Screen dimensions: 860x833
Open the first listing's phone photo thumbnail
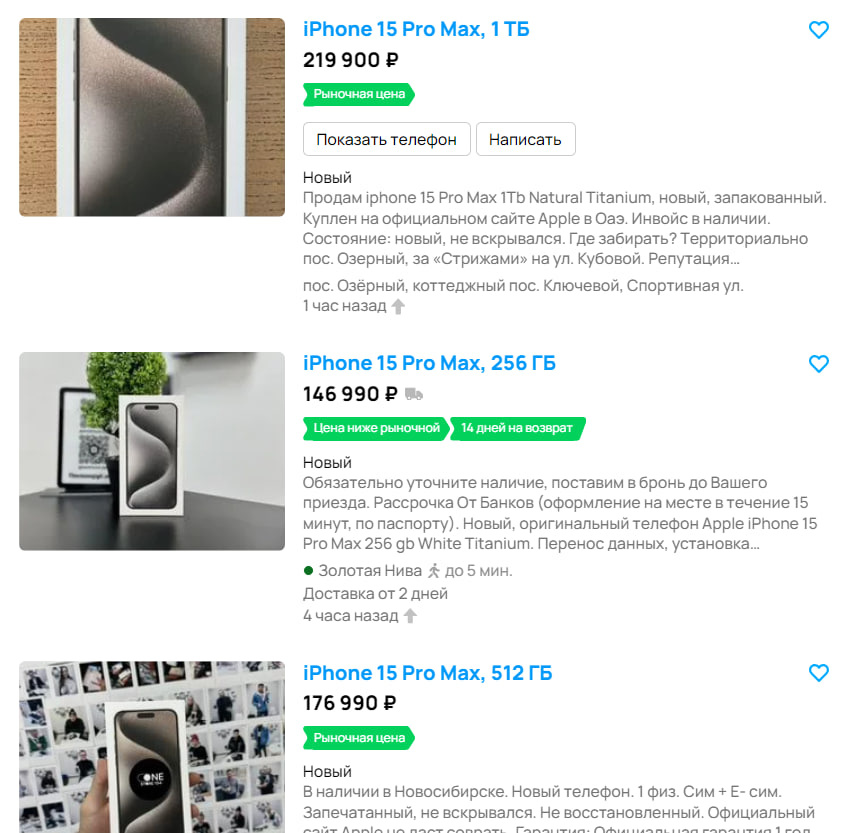152,117
